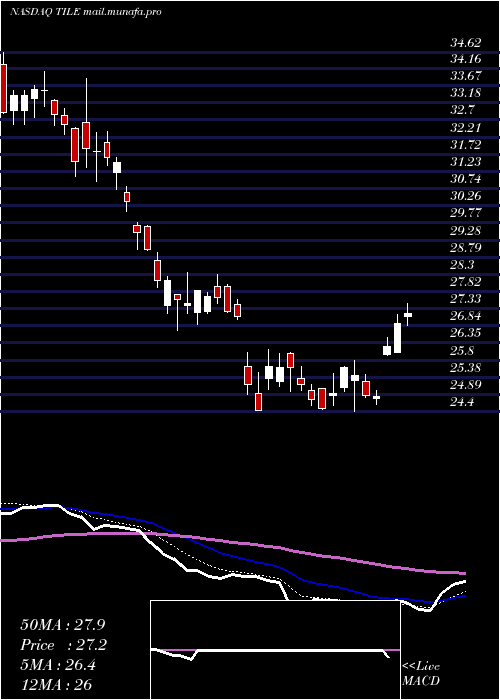
Task: Click the tall white candle below the last candlestick
Action: (397, 338)
